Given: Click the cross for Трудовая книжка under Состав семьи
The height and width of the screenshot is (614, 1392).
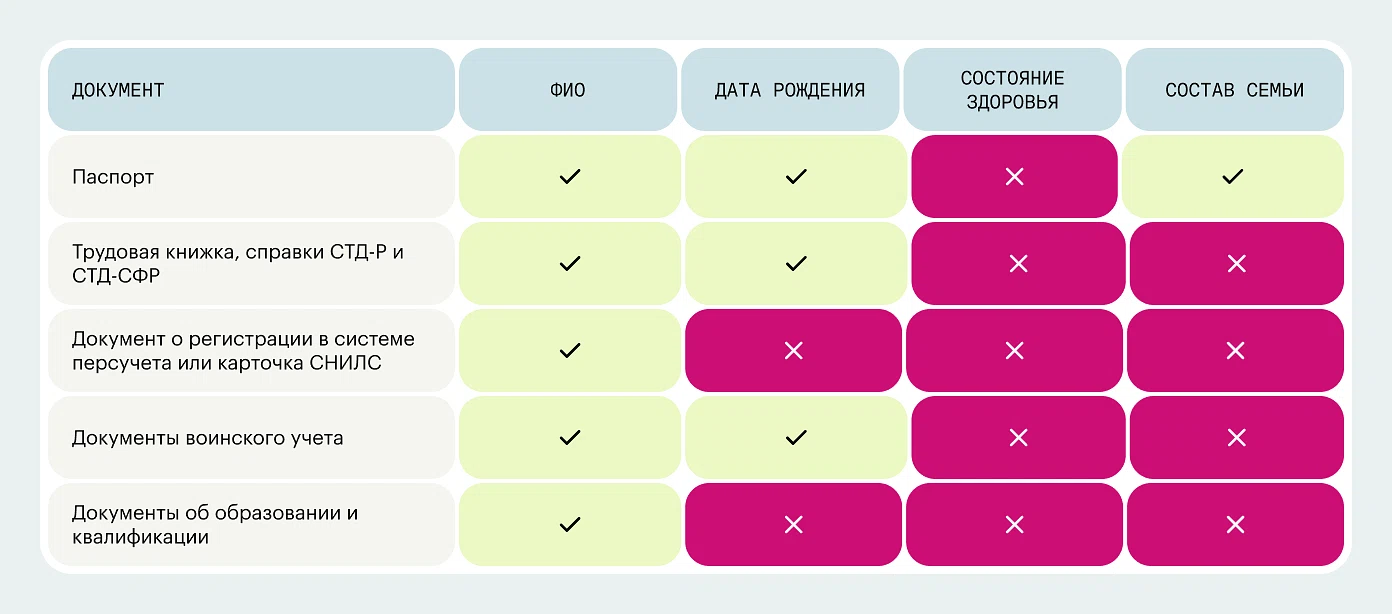Looking at the screenshot, I should click(x=1236, y=264).
